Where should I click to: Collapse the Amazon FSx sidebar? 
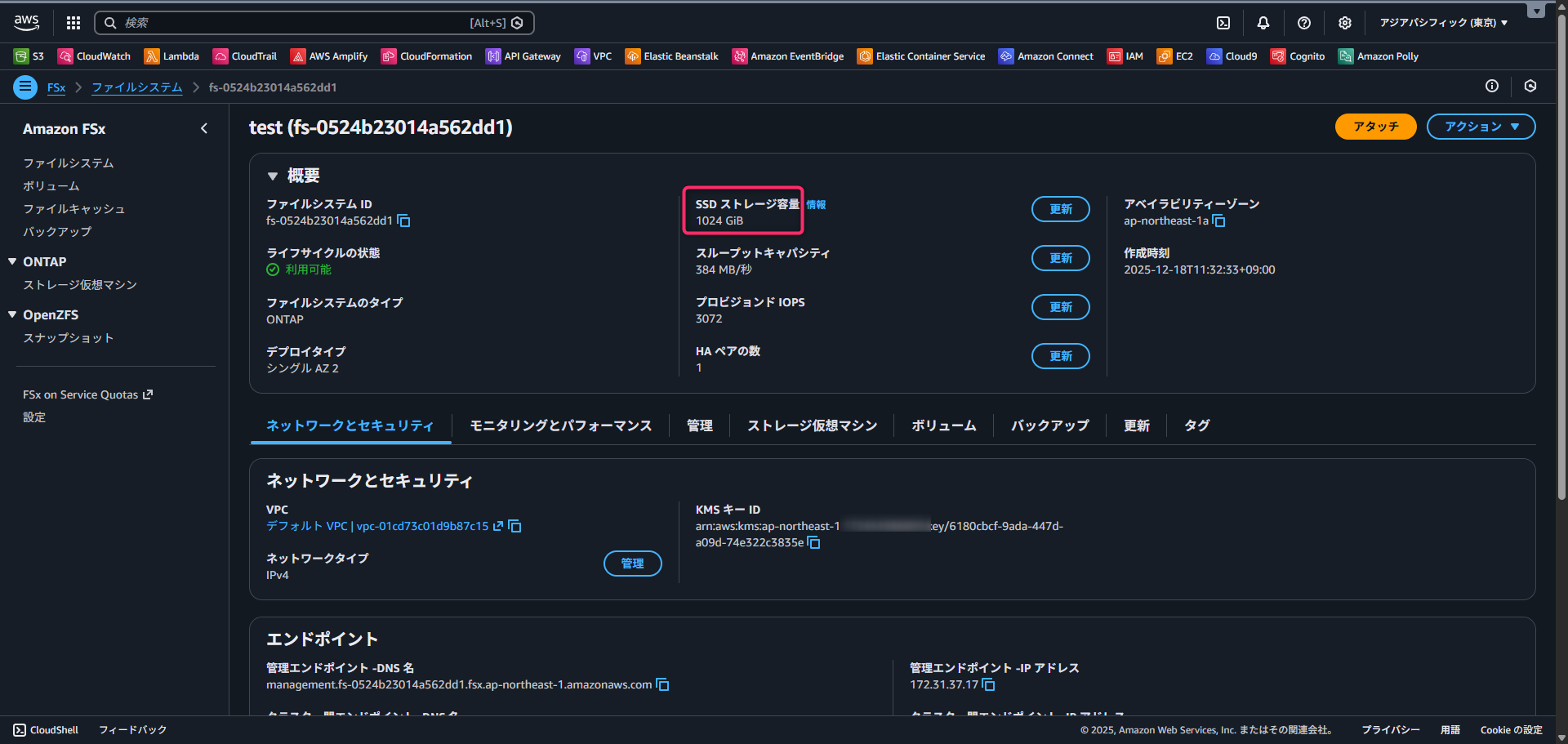[x=204, y=128]
